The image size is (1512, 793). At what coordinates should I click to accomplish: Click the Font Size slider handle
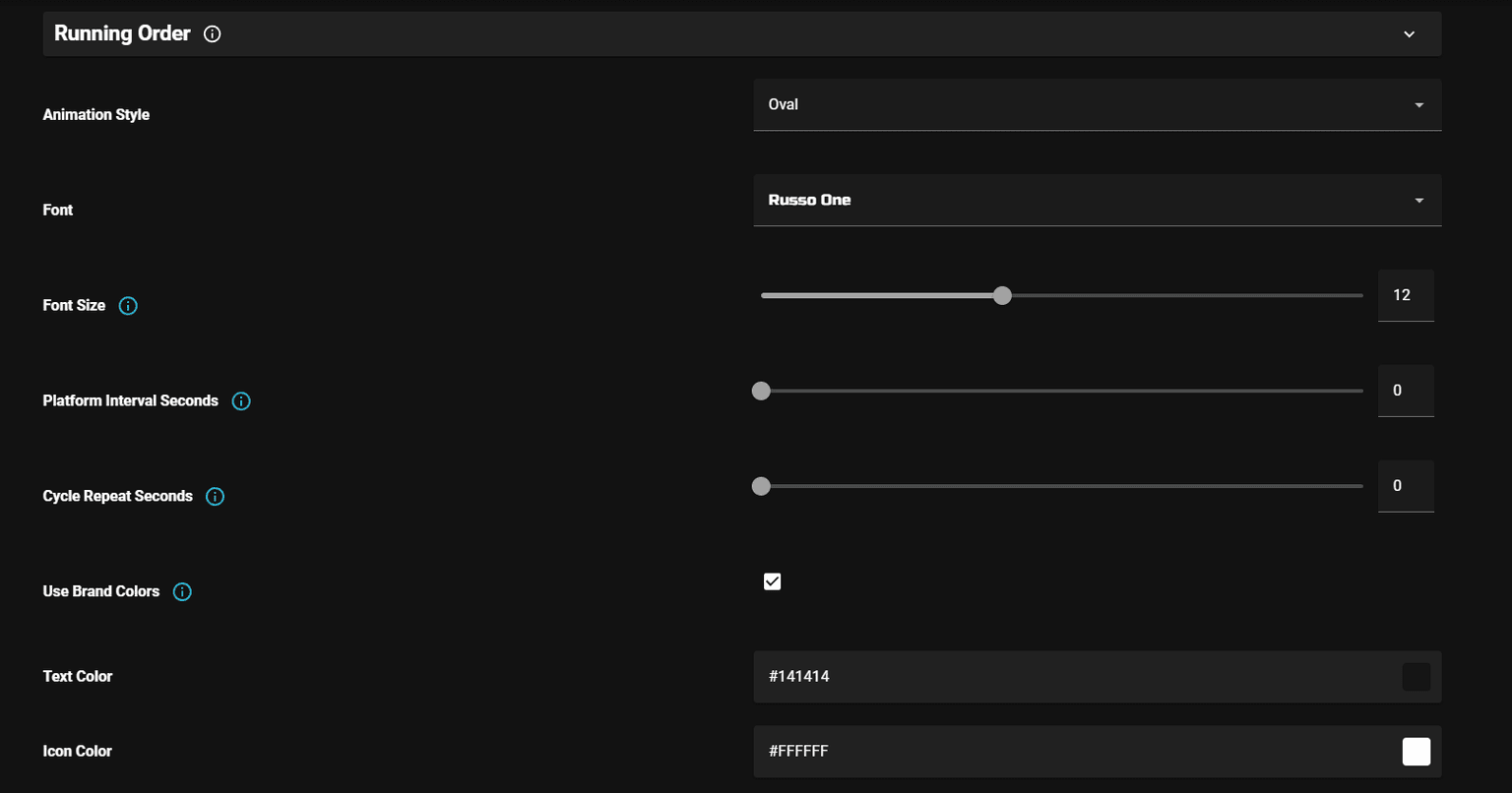(1002, 295)
